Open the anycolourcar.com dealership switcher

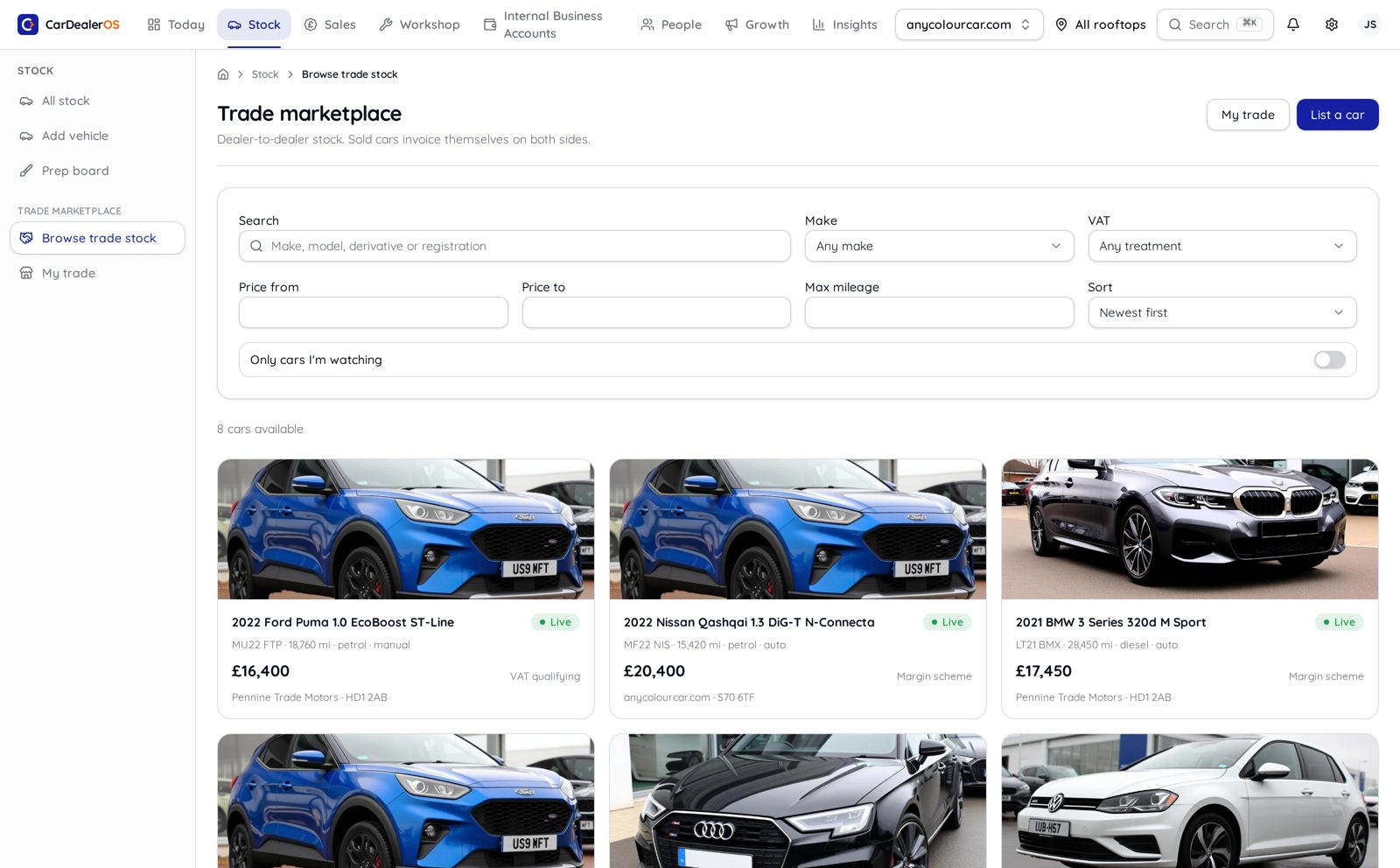tap(969, 24)
